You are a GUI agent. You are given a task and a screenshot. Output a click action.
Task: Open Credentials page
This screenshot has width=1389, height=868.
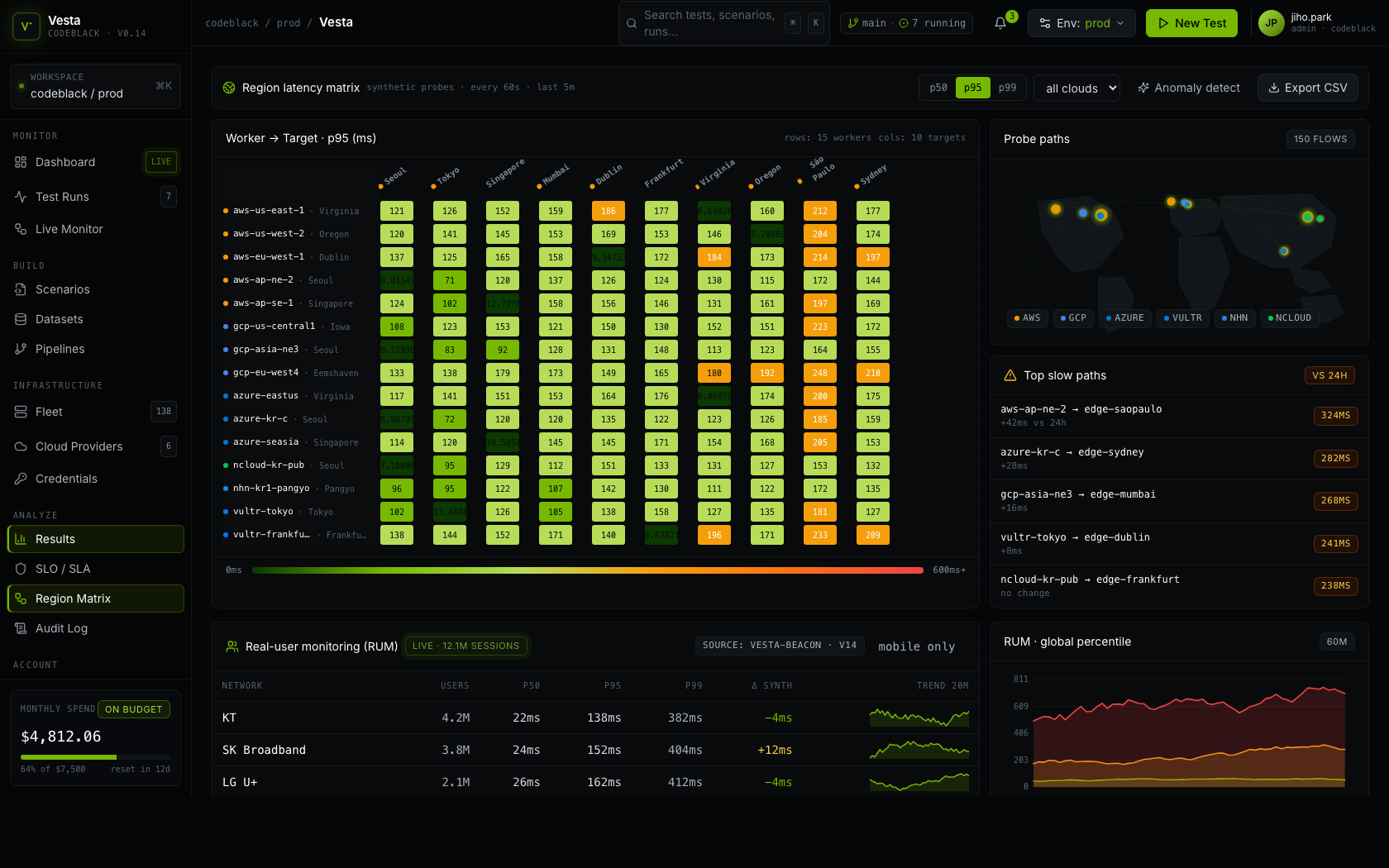(66, 479)
